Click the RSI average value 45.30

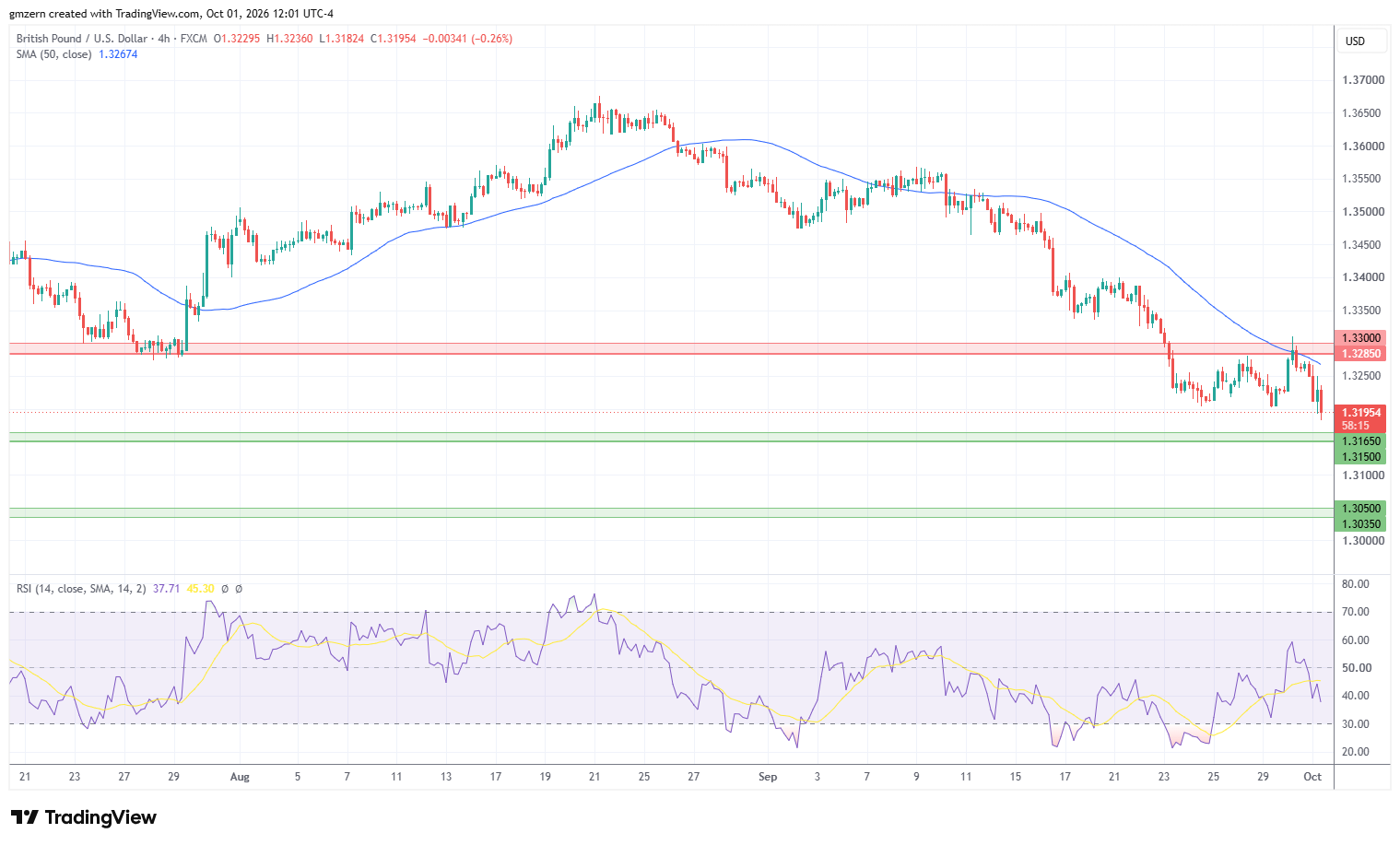(200, 589)
